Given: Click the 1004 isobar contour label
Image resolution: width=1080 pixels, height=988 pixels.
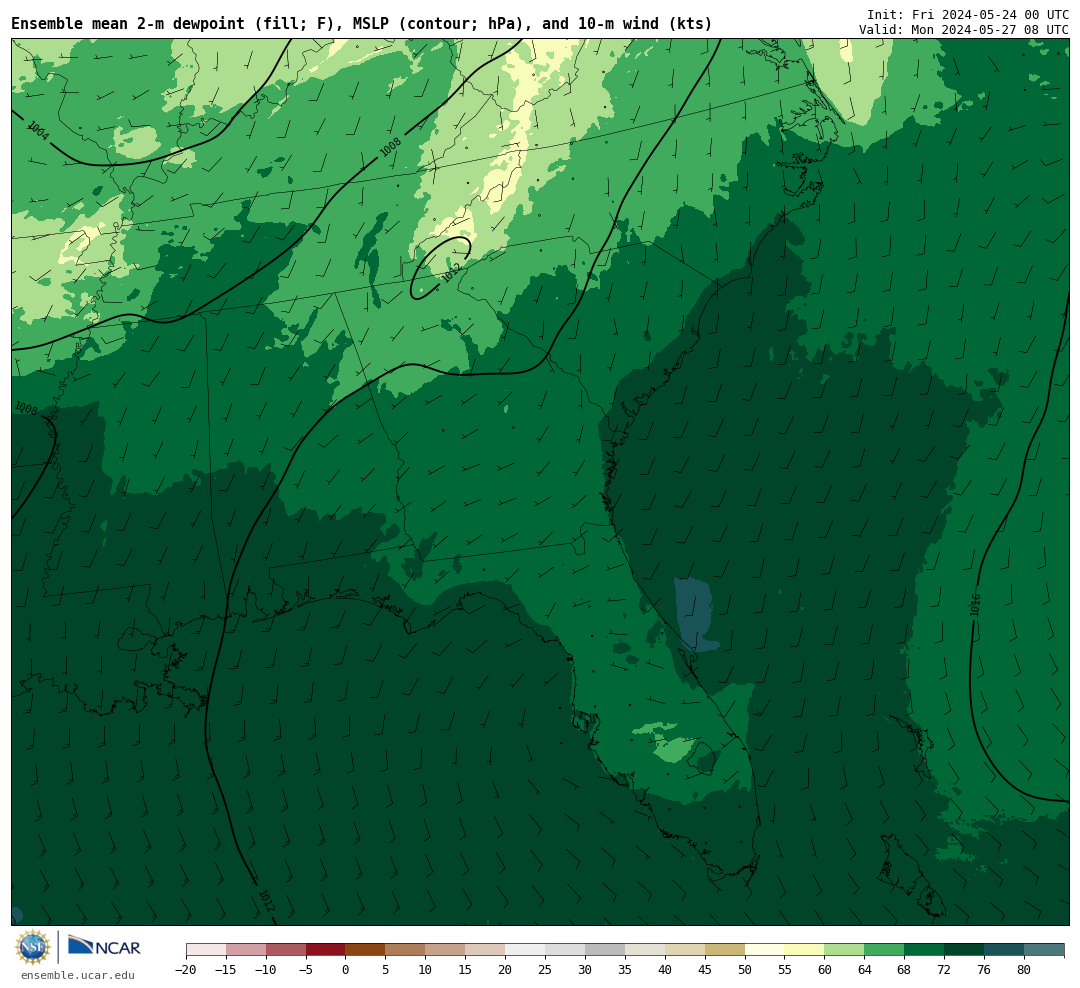Looking at the screenshot, I should [38, 131].
